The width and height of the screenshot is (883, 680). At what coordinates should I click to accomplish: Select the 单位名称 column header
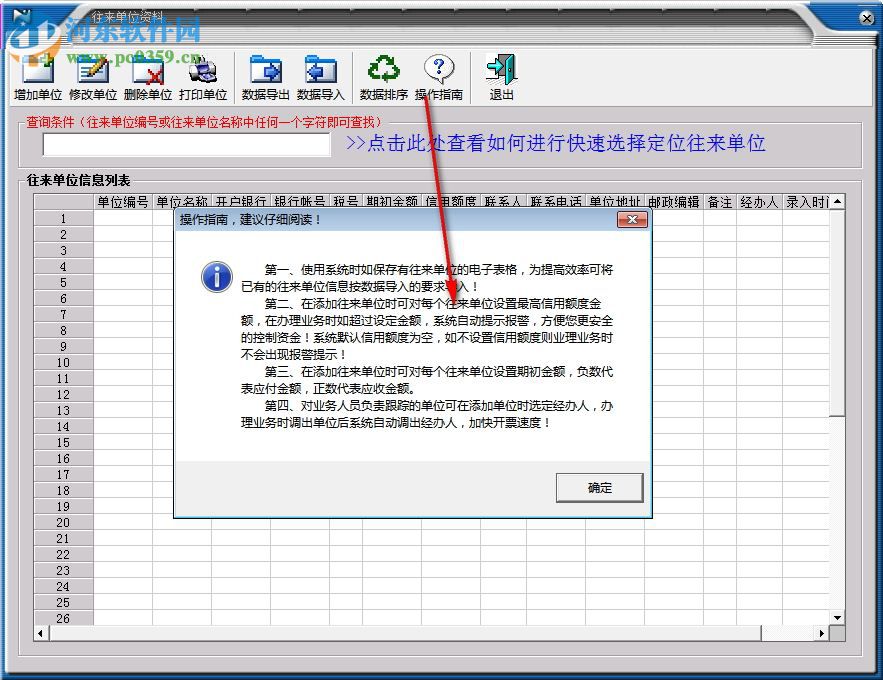(181, 200)
